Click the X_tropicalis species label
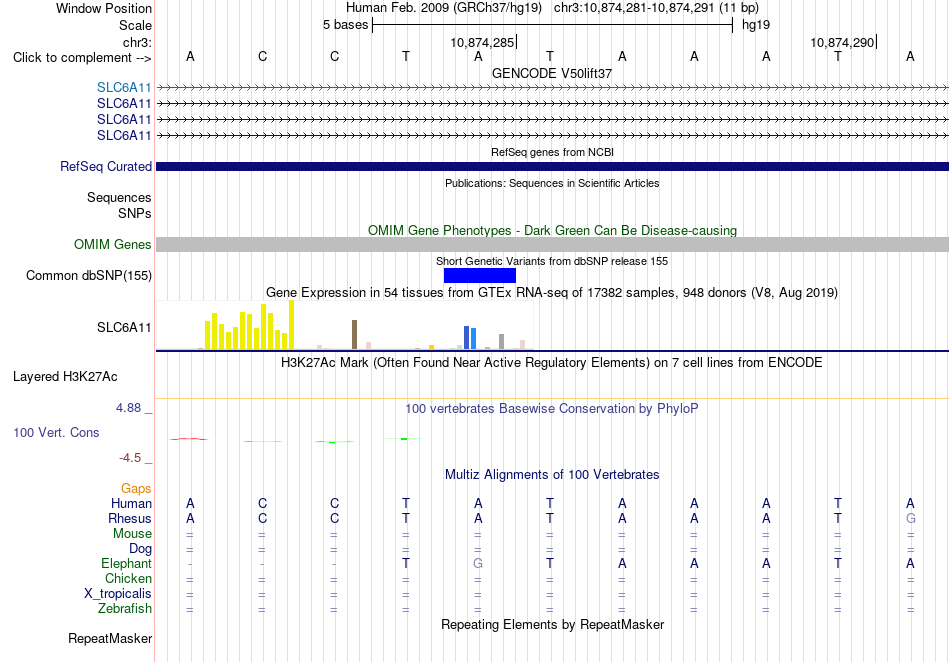 (118, 594)
